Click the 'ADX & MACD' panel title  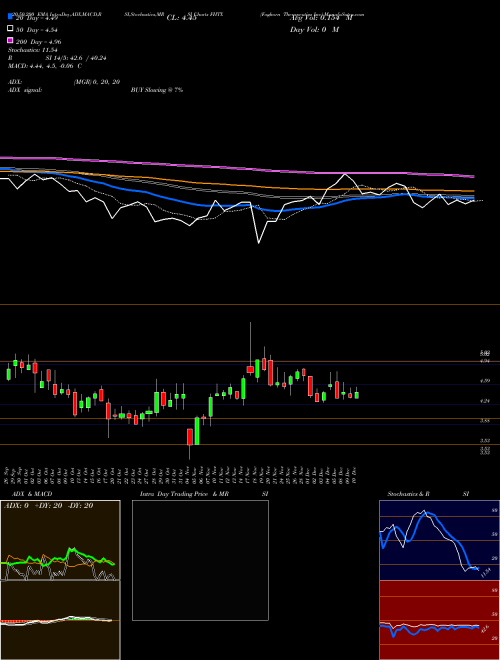(32, 494)
